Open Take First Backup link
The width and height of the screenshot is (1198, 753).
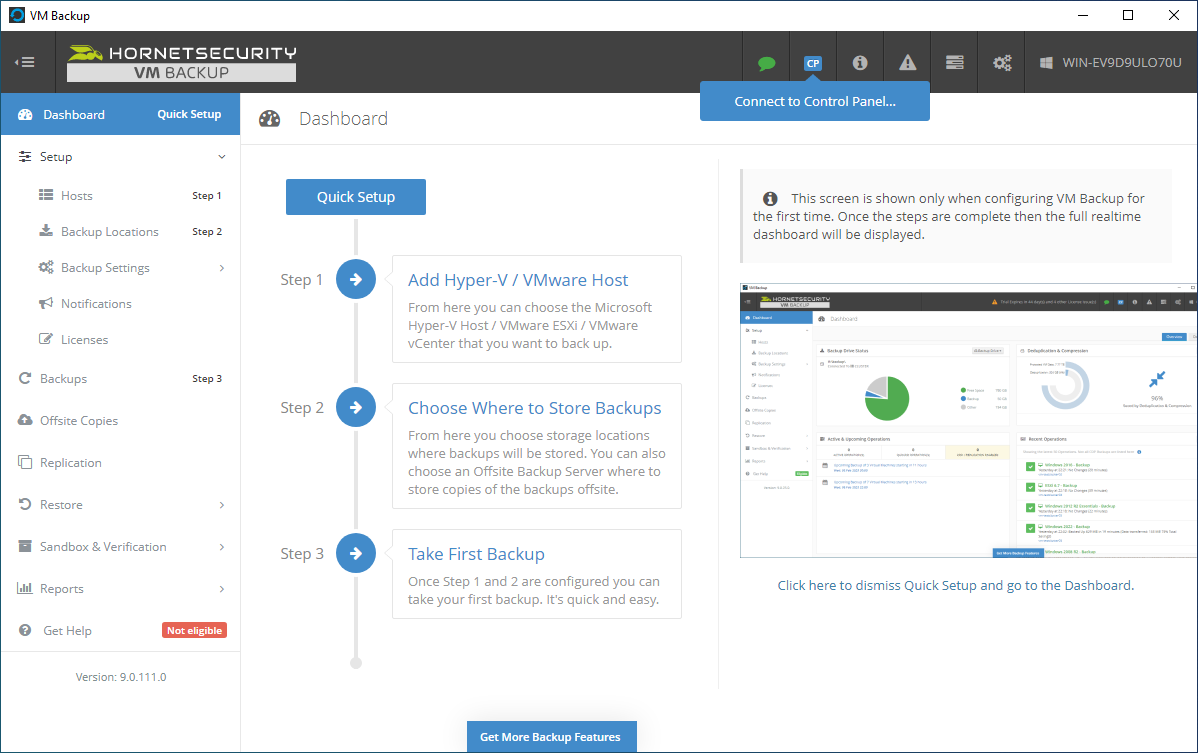pyautogui.click(x=476, y=554)
